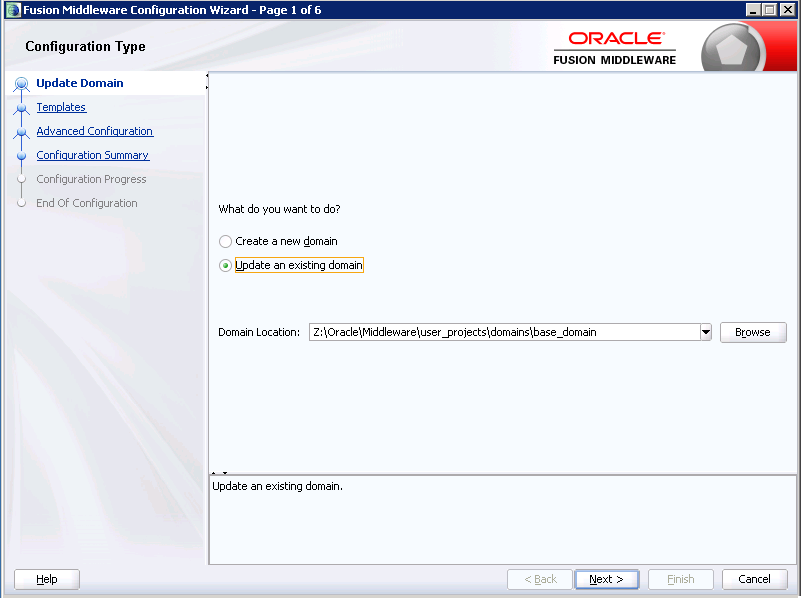Image resolution: width=801 pixels, height=598 pixels.
Task: Click the pentagon emblem in the header
Action: [x=731, y=50]
